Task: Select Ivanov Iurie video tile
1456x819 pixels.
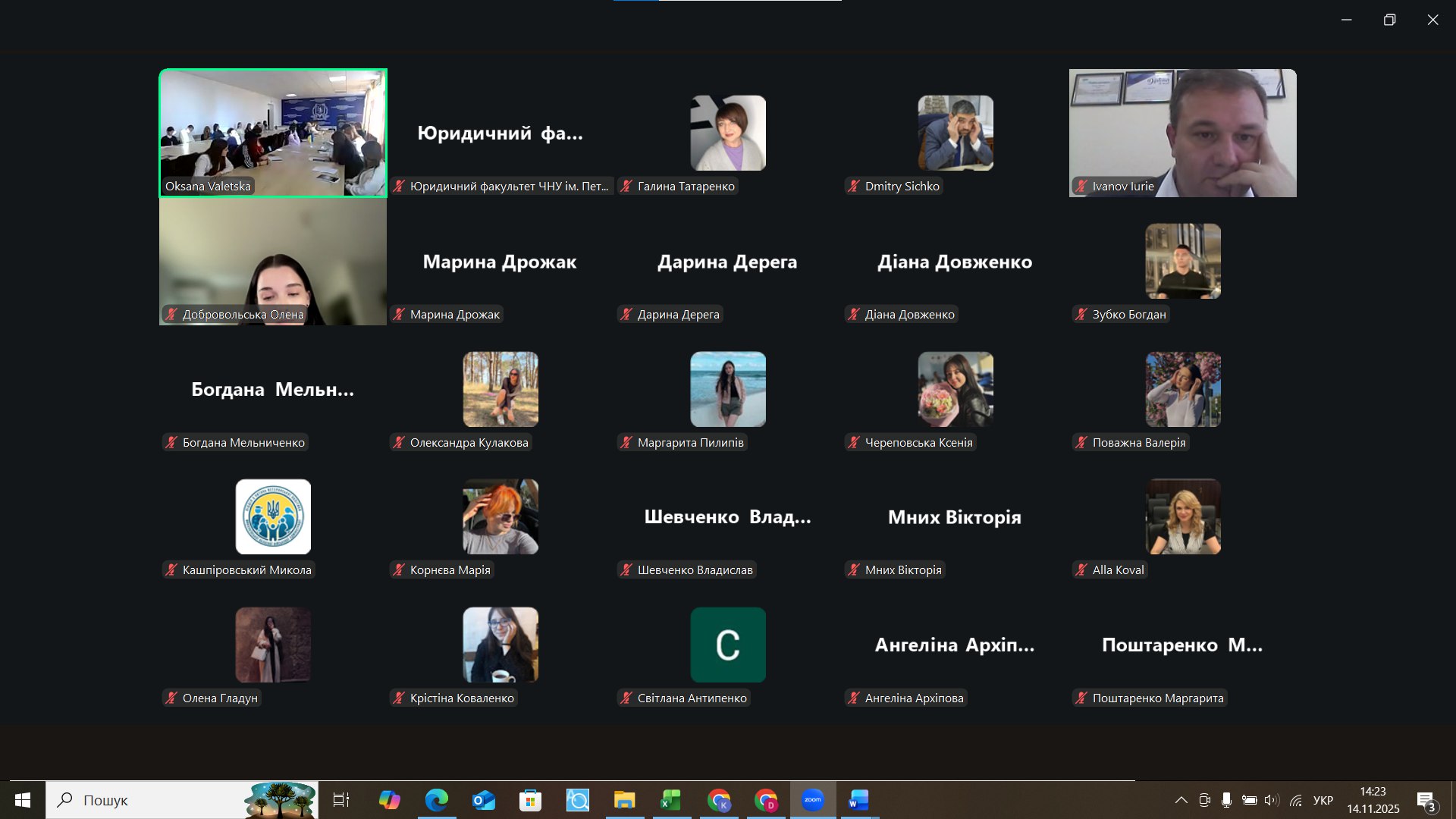Action: point(1182,133)
